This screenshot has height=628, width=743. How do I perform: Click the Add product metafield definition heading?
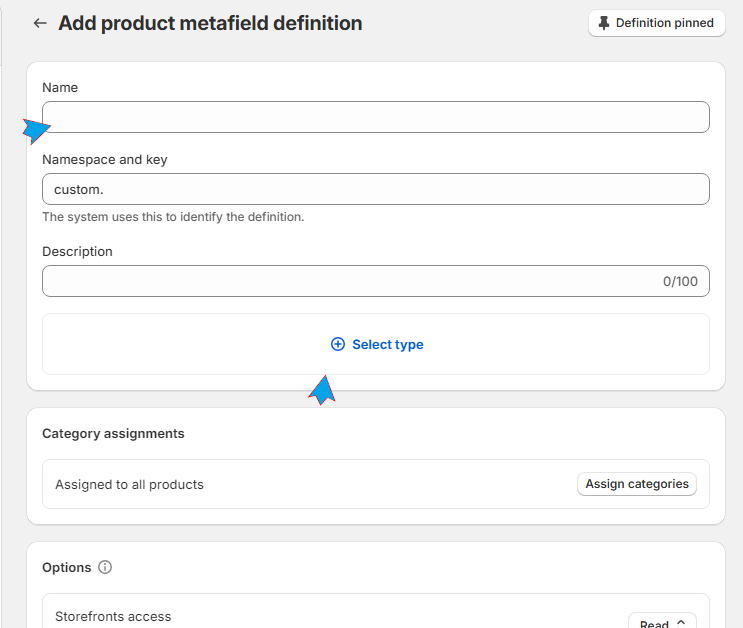[x=210, y=23]
